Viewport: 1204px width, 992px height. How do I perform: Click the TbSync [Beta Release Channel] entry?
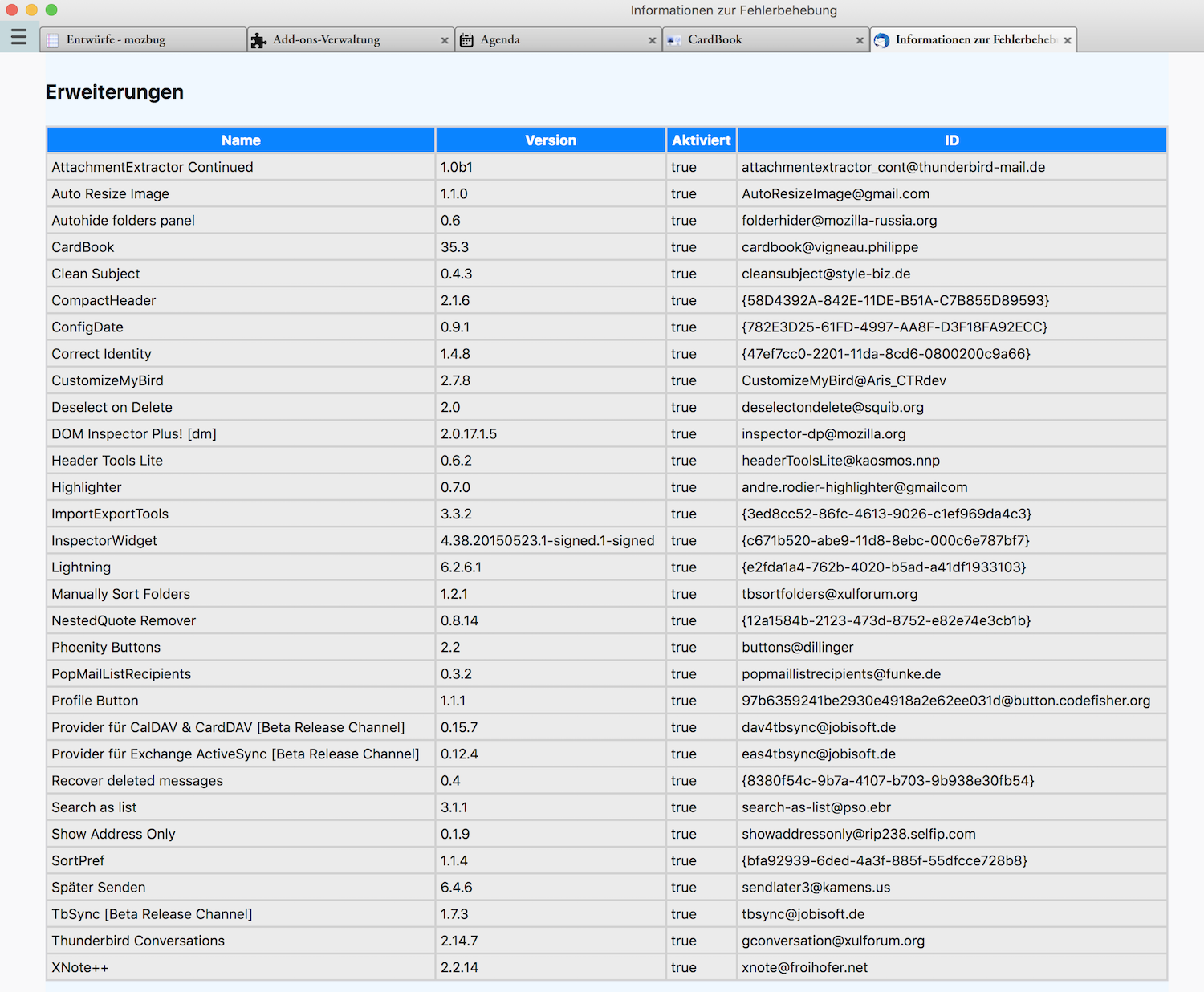click(x=241, y=914)
